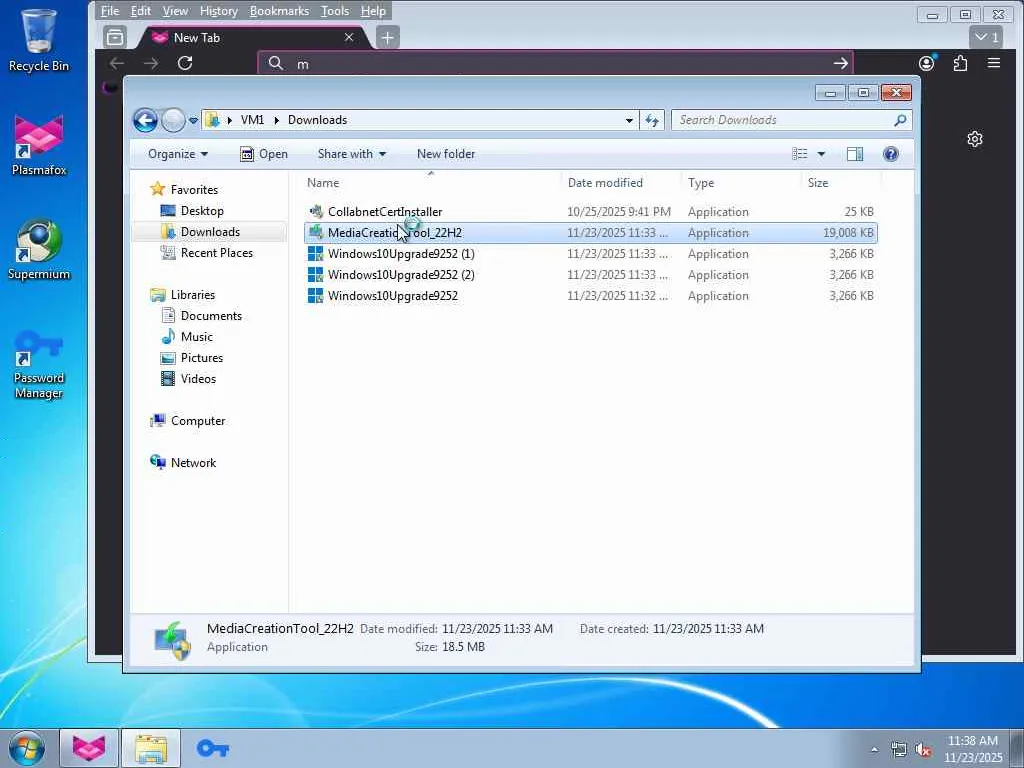The image size is (1024, 768).
Task: Click the taskbar clock
Action: click(x=973, y=749)
